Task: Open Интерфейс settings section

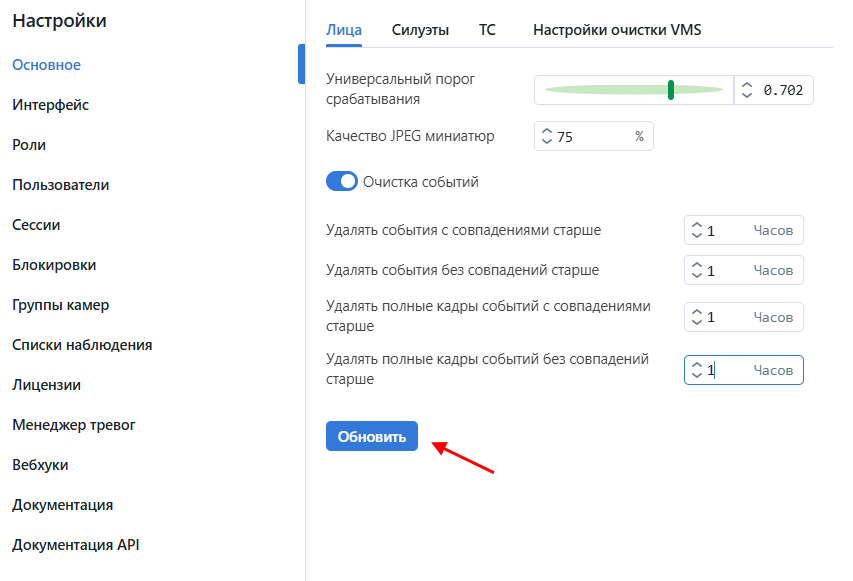Action: 51,105
